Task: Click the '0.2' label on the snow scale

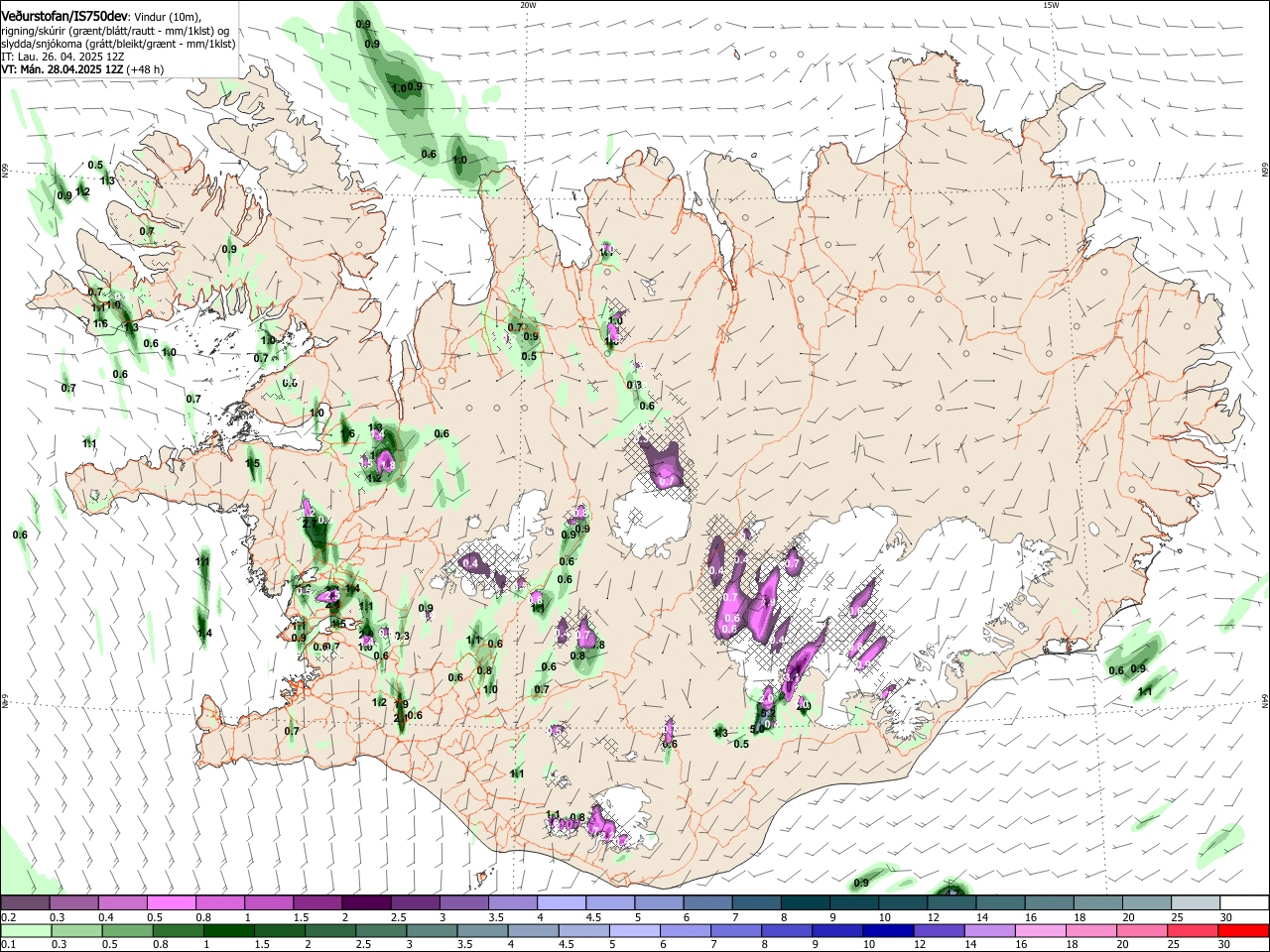Action: (9, 917)
